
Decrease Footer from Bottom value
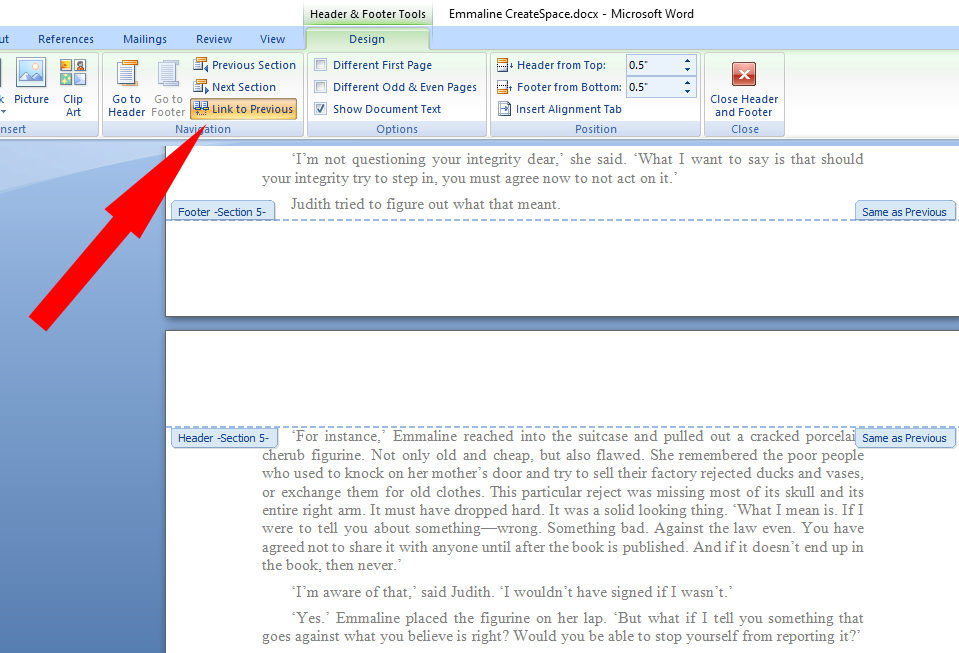coord(688,92)
